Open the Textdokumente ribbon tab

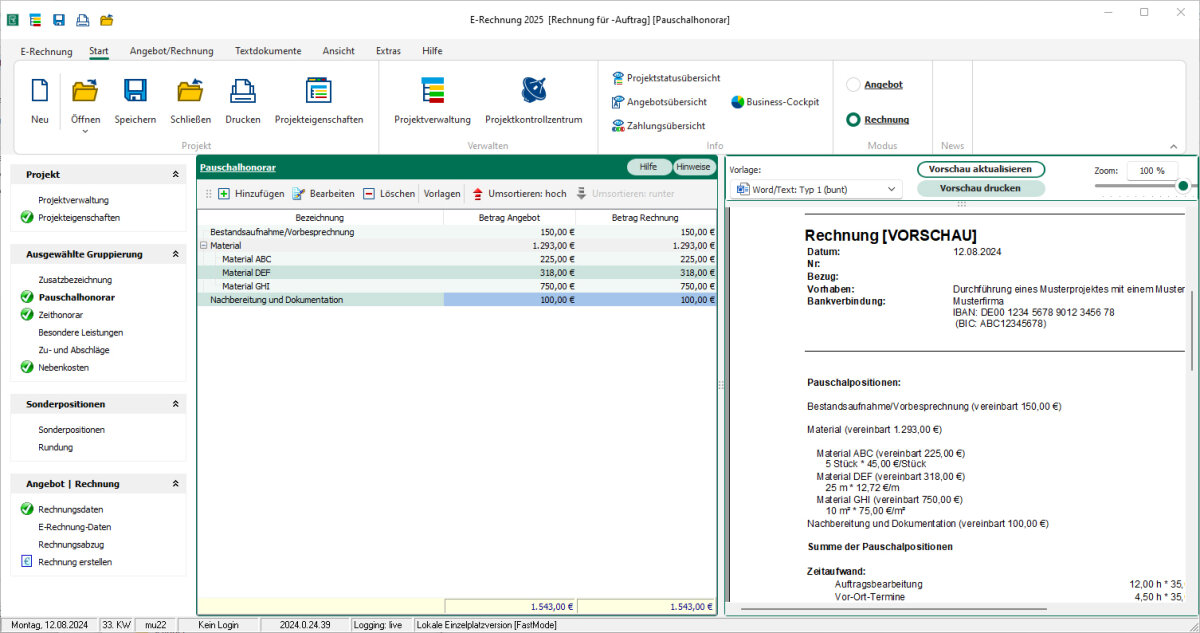[x=268, y=51]
